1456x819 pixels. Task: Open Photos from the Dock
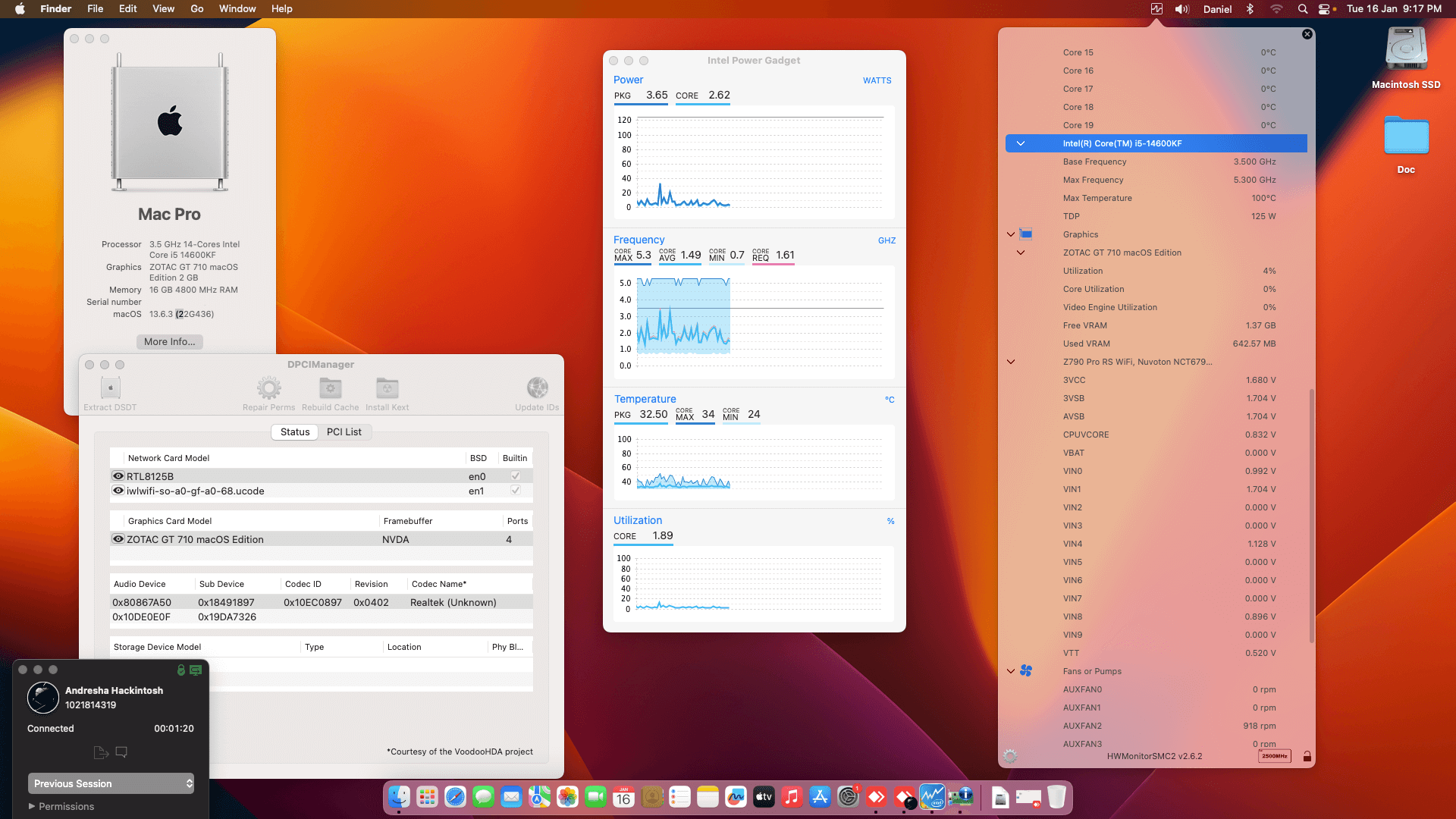click(567, 797)
